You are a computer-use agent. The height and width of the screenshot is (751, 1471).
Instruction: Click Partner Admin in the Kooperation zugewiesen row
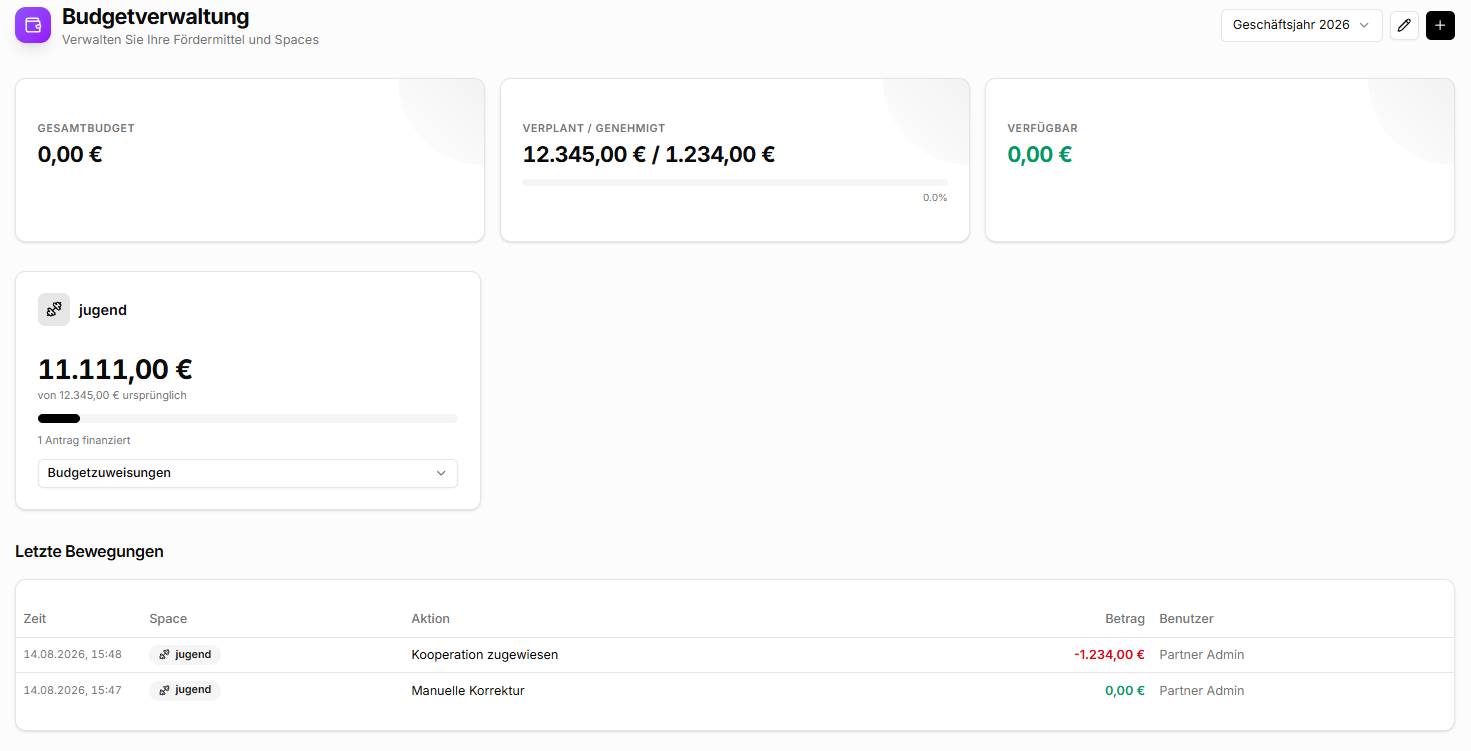(1202, 655)
